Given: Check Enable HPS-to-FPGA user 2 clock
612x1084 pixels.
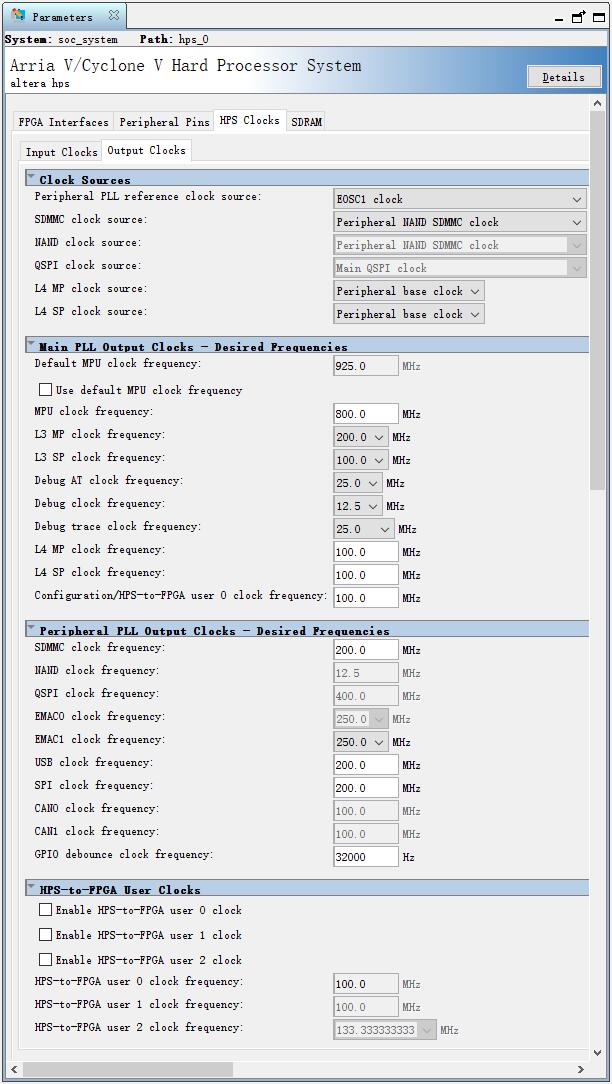Looking at the screenshot, I should coord(46,960).
